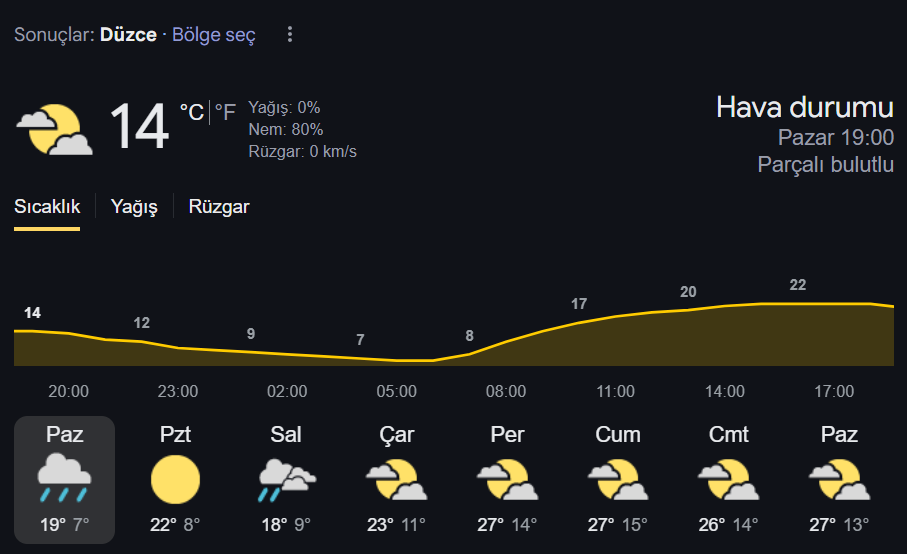
Task: Select the last Paz day forecast icon
Action: click(839, 479)
